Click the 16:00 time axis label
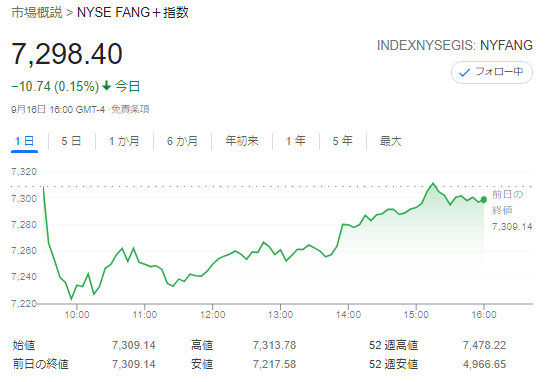Image resolution: width=547 pixels, height=382 pixels. click(x=484, y=315)
